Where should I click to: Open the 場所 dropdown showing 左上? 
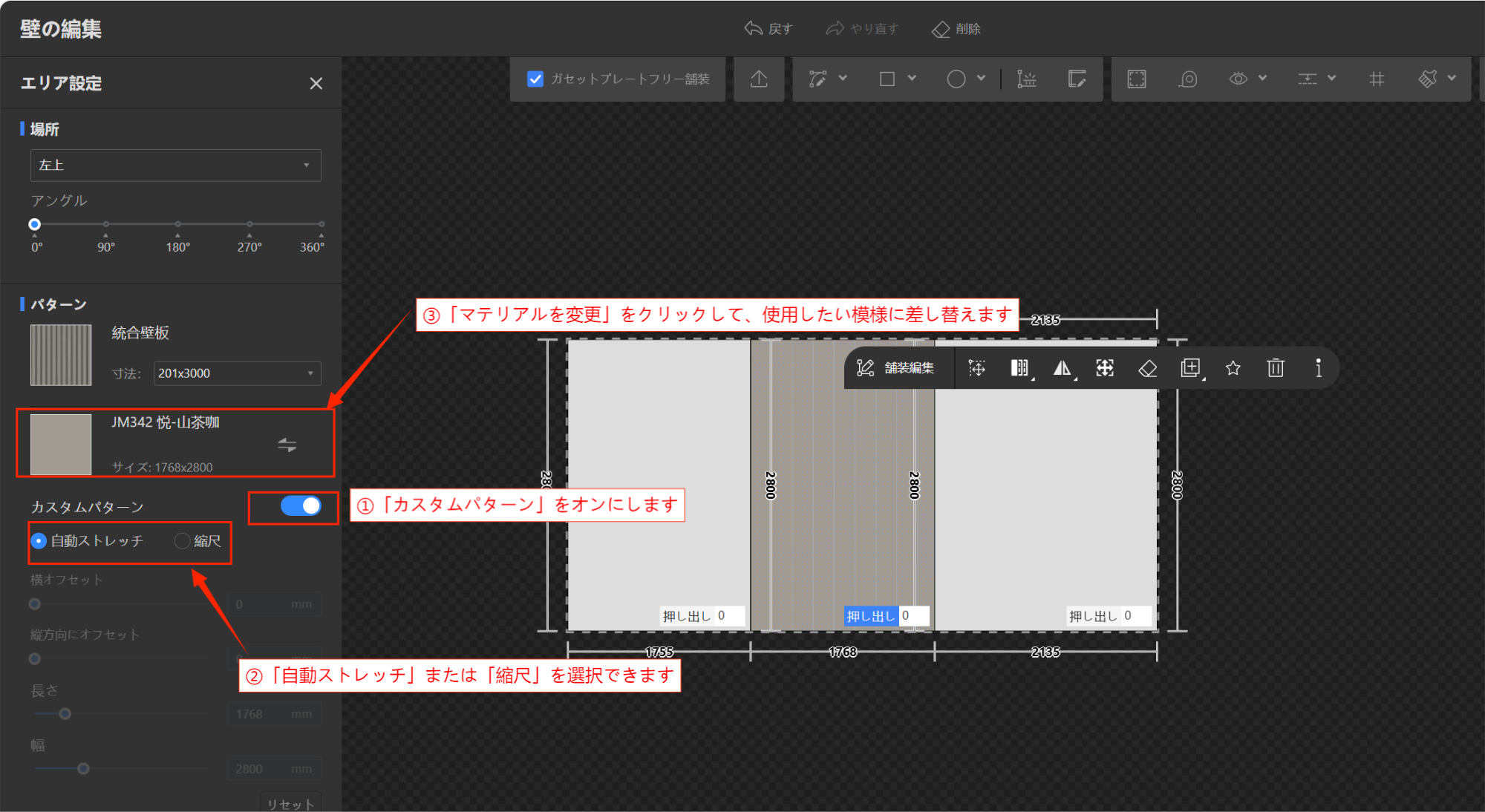coord(175,165)
